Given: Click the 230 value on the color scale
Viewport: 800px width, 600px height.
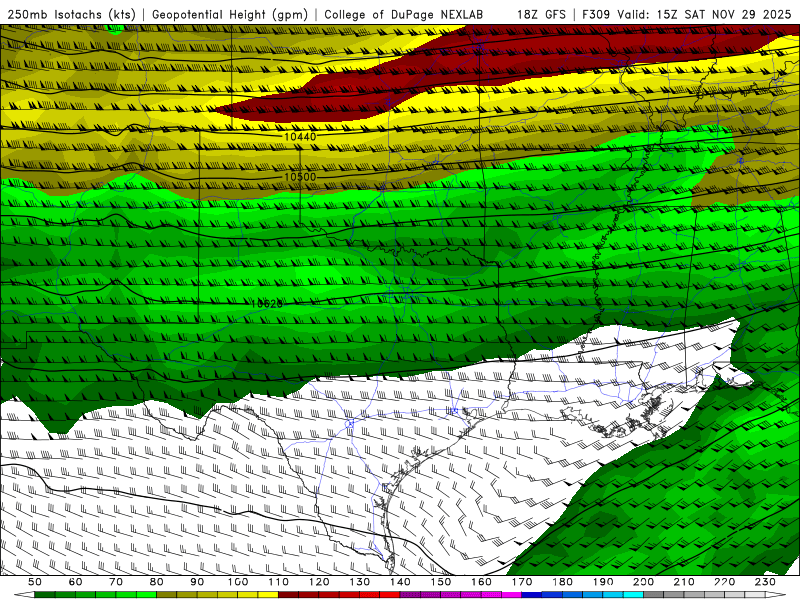Looking at the screenshot, I should 765,582.
